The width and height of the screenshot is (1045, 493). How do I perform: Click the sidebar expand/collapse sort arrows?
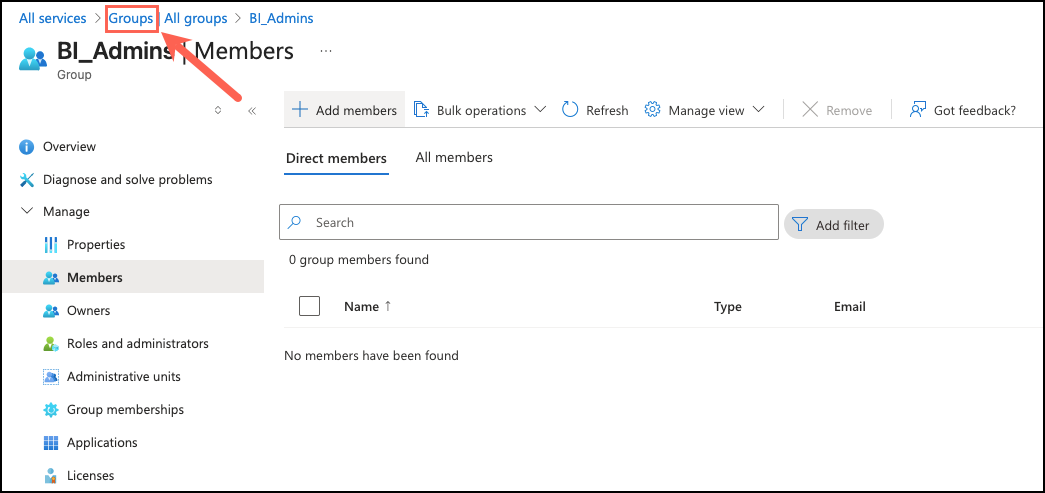[217, 111]
